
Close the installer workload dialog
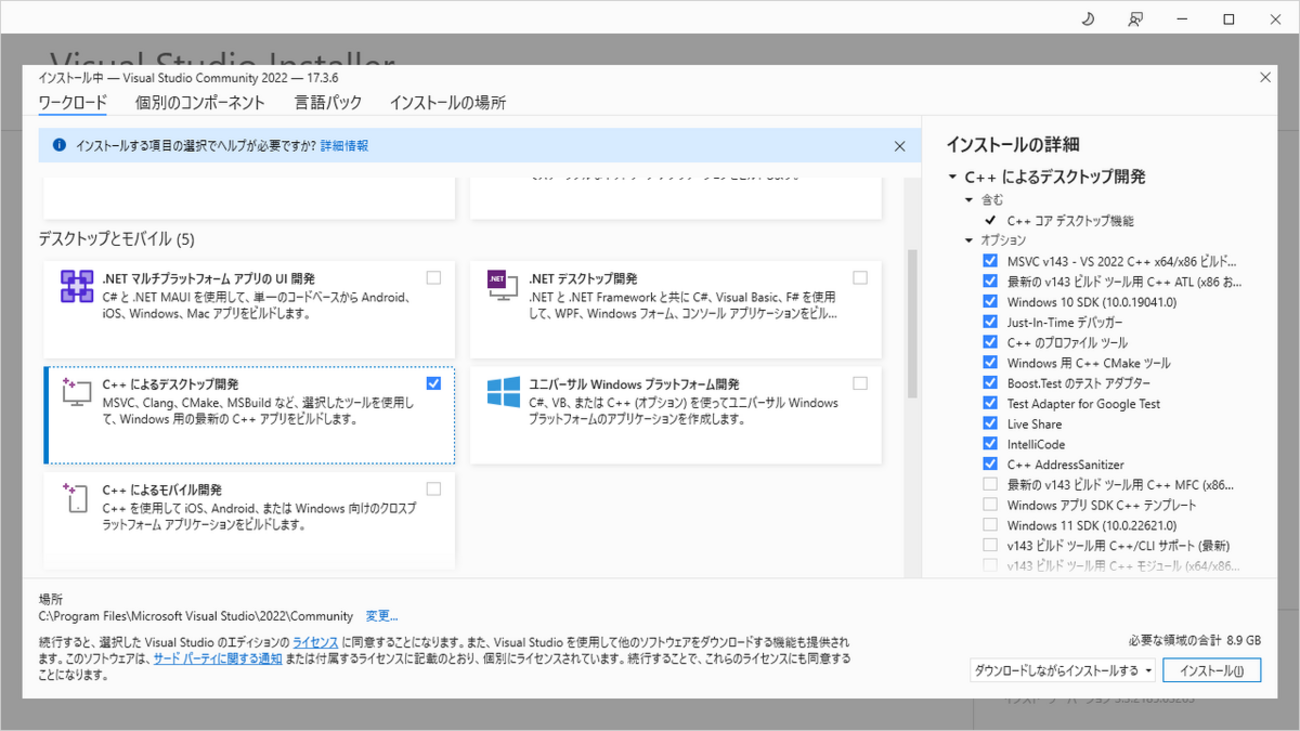tap(1265, 77)
